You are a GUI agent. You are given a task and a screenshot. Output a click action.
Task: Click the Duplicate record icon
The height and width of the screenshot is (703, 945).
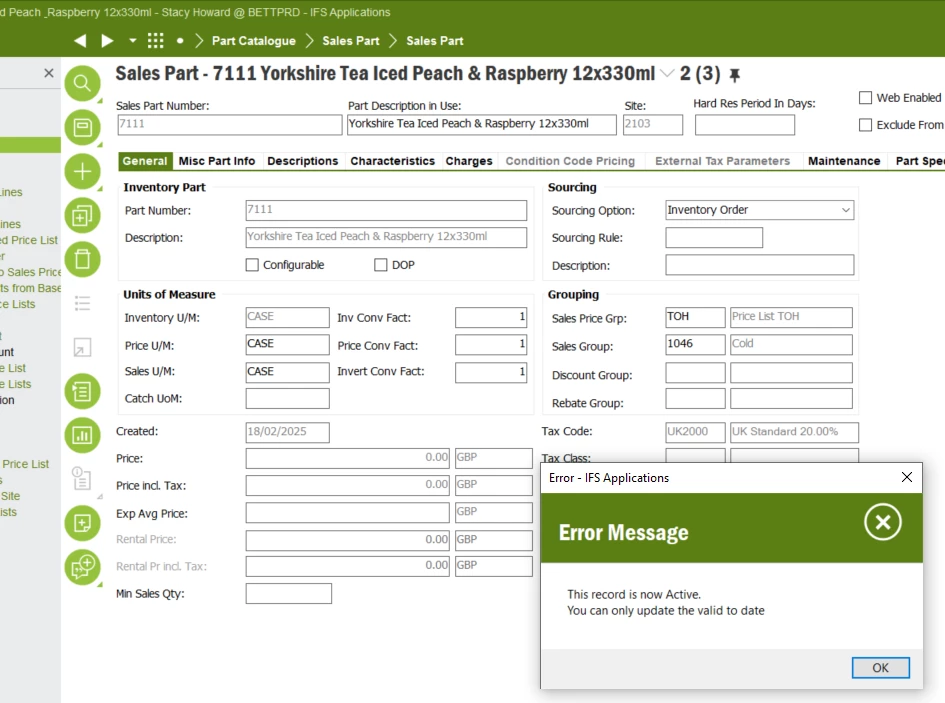pyautogui.click(x=83, y=215)
